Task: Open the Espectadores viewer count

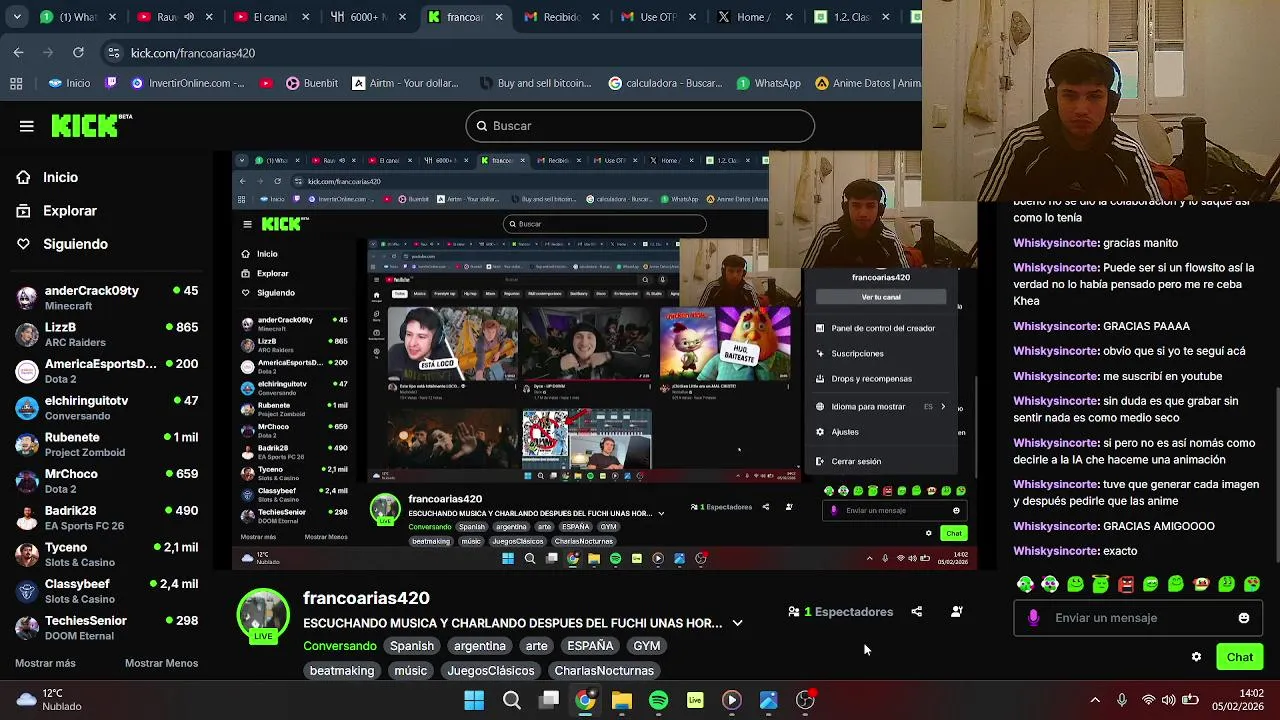Action: click(x=841, y=611)
